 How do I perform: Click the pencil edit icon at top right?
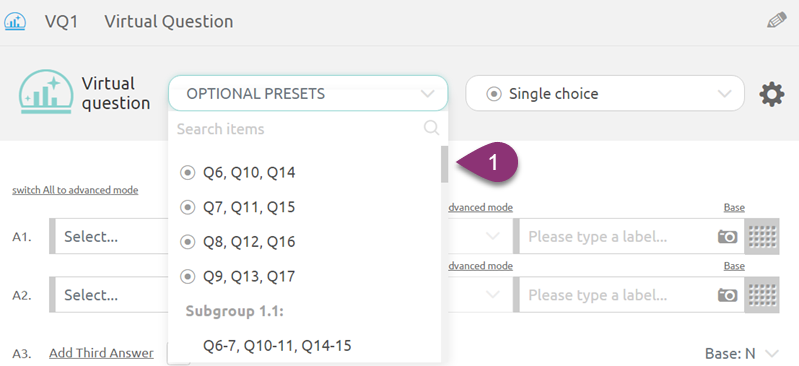coord(777,20)
